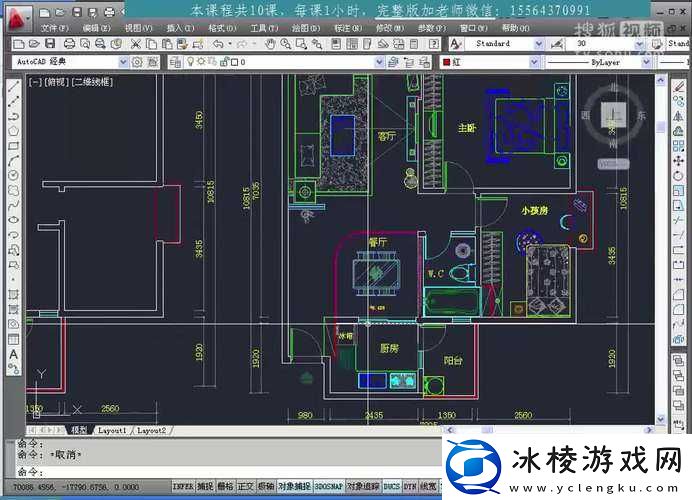Screen dimensions: 692x500
Task: Click the Copy icon in standard toolbar
Action: [x=151, y=44]
